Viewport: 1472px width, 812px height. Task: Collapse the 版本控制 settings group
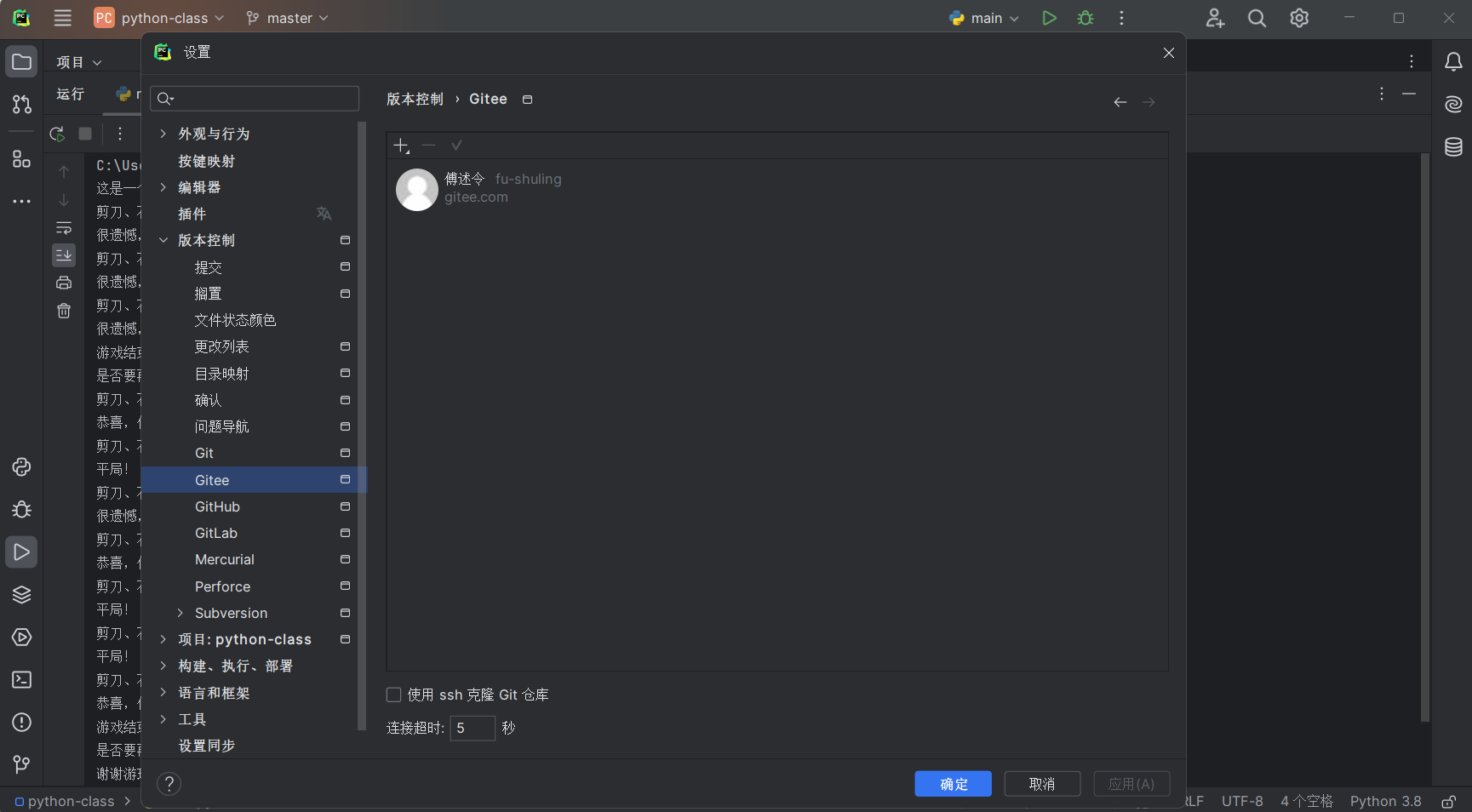pos(163,240)
